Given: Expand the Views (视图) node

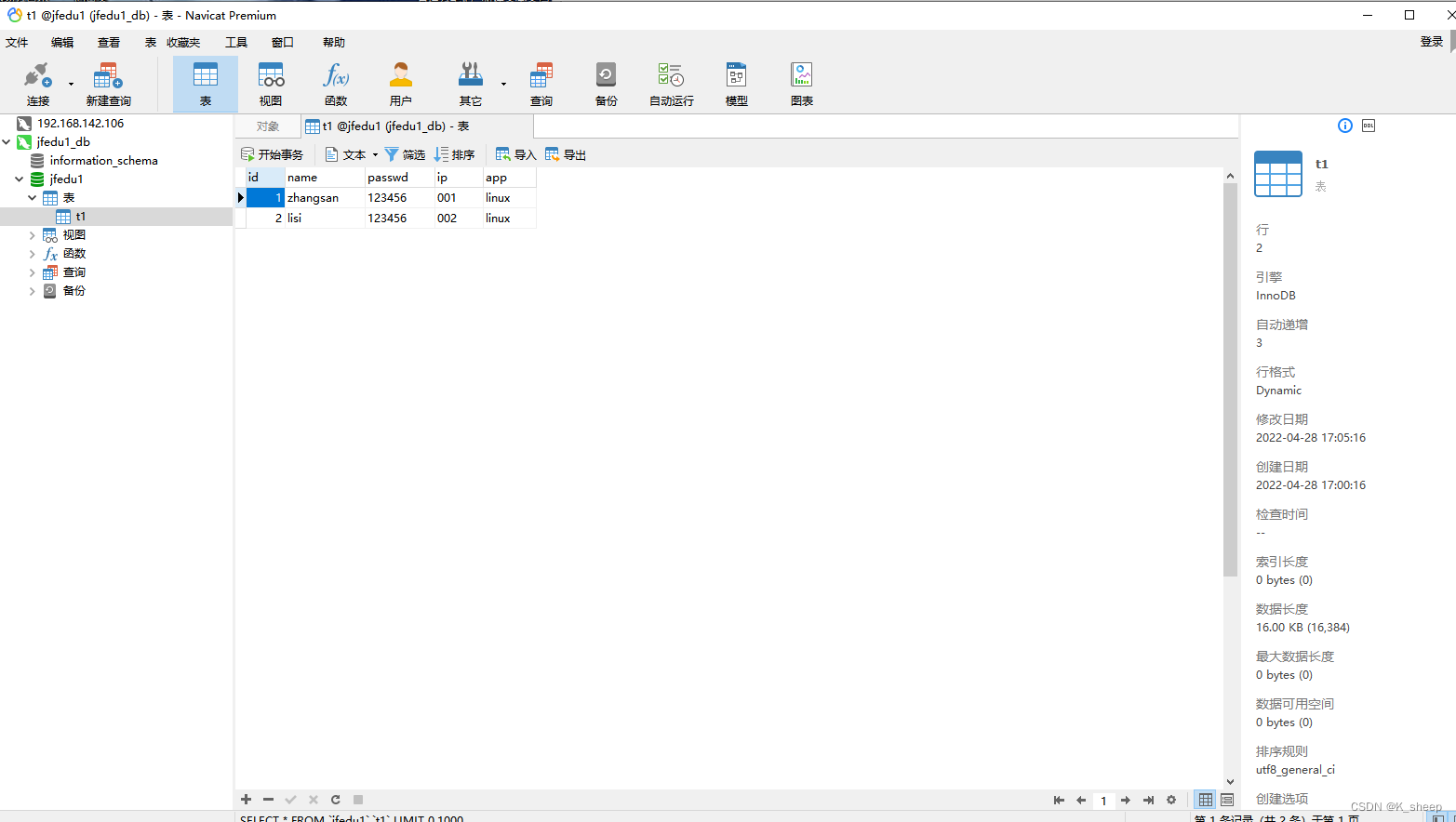Looking at the screenshot, I should 33,235.
